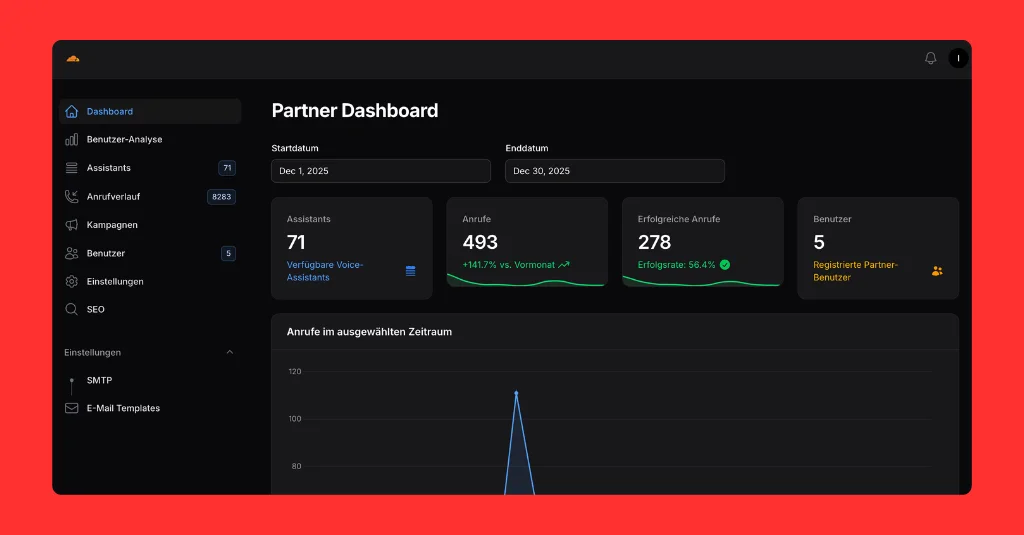Open the Enddatum date picker
Image resolution: width=1024 pixels, height=535 pixels.
(614, 171)
